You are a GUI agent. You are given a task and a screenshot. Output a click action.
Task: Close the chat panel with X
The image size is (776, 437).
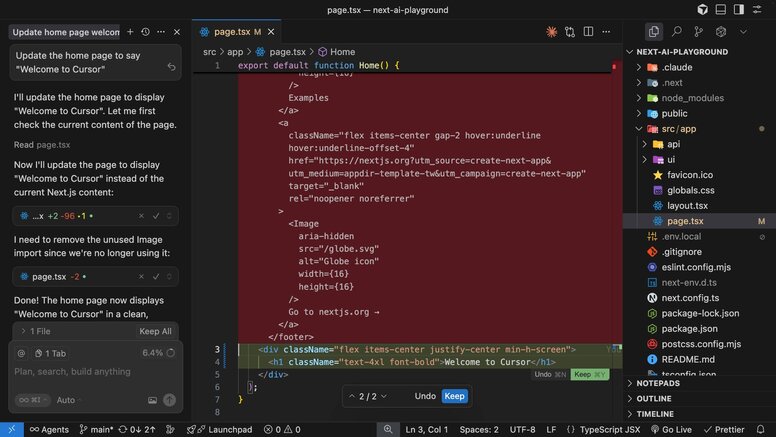177,32
